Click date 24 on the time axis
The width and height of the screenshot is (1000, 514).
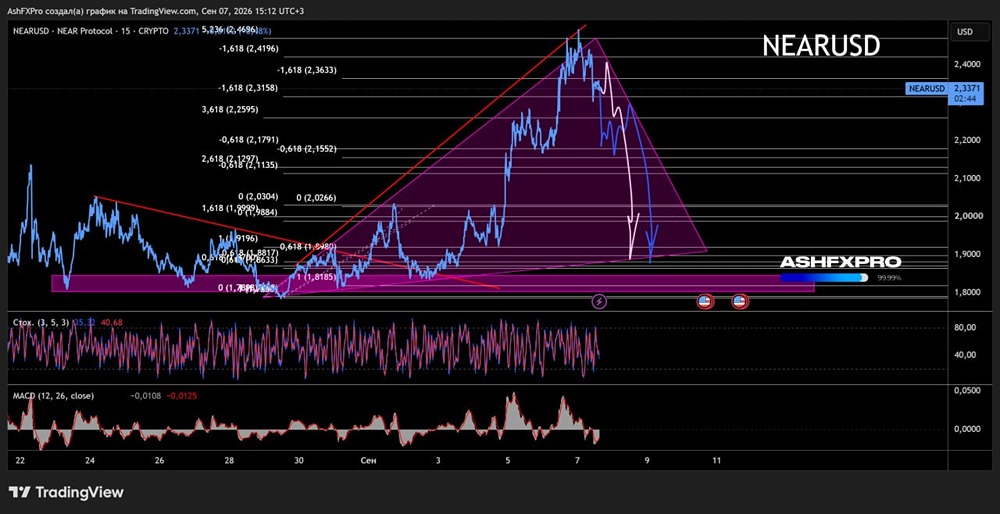point(90,460)
